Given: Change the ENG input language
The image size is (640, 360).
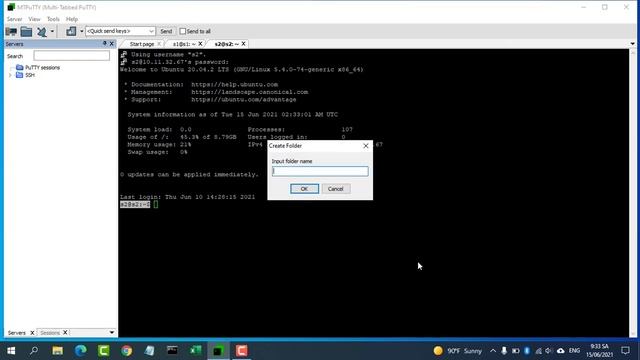Looking at the screenshot, I should (574, 351).
